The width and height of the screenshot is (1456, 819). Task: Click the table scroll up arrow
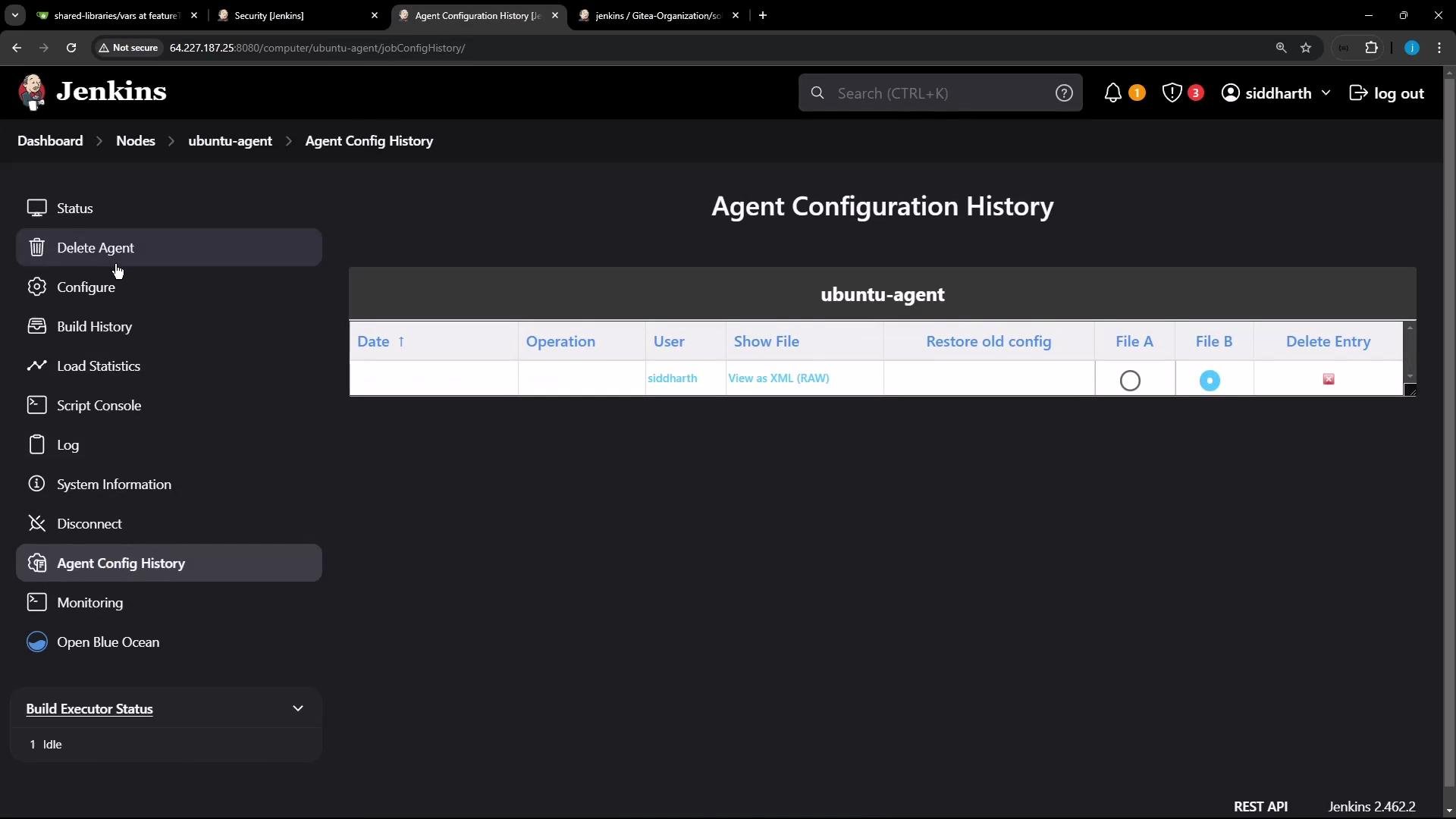(1410, 328)
